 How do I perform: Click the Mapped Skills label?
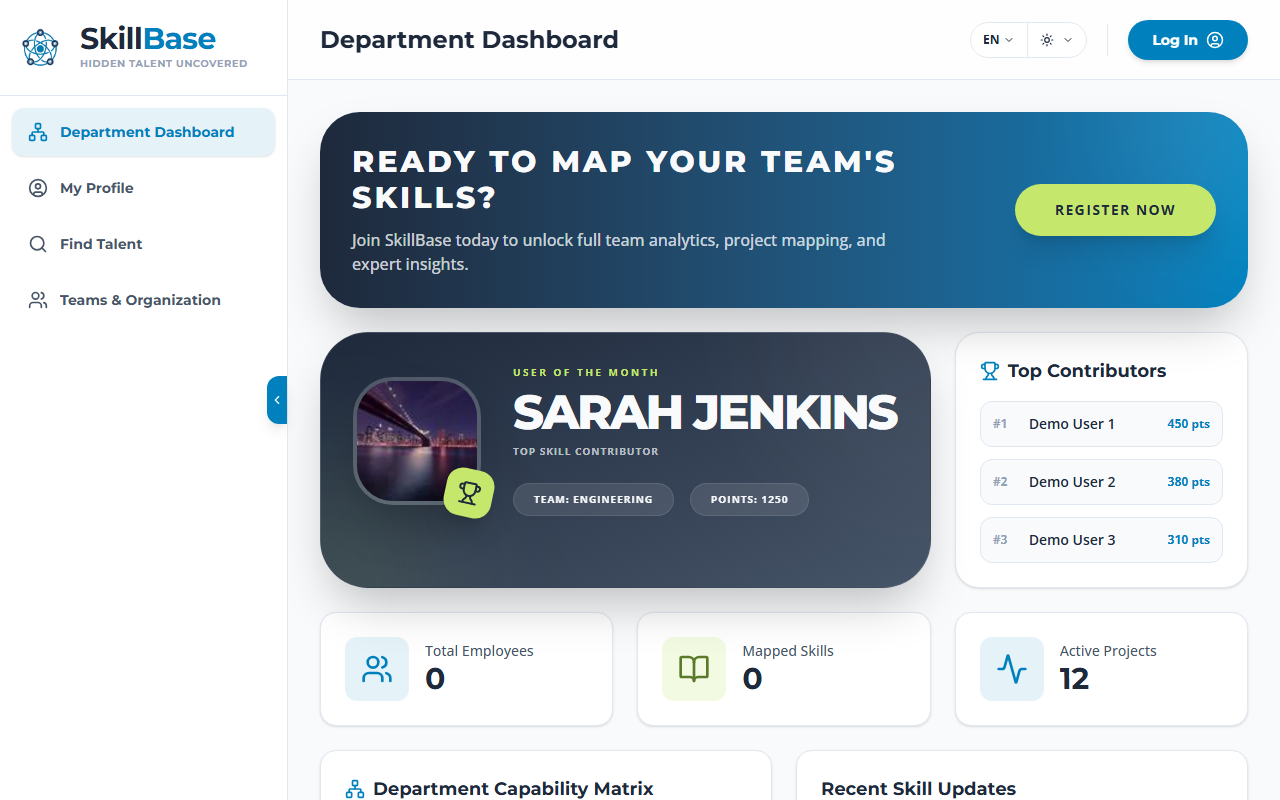(788, 651)
